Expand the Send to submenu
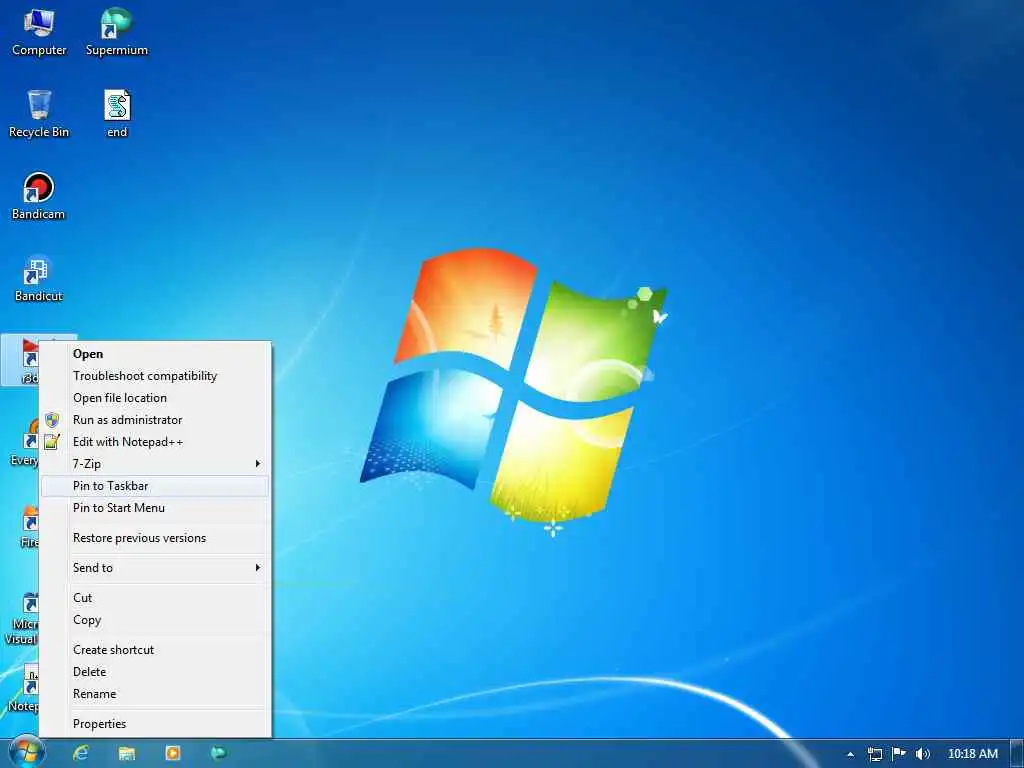Screen dimensions: 1024x768 click(x=155, y=568)
